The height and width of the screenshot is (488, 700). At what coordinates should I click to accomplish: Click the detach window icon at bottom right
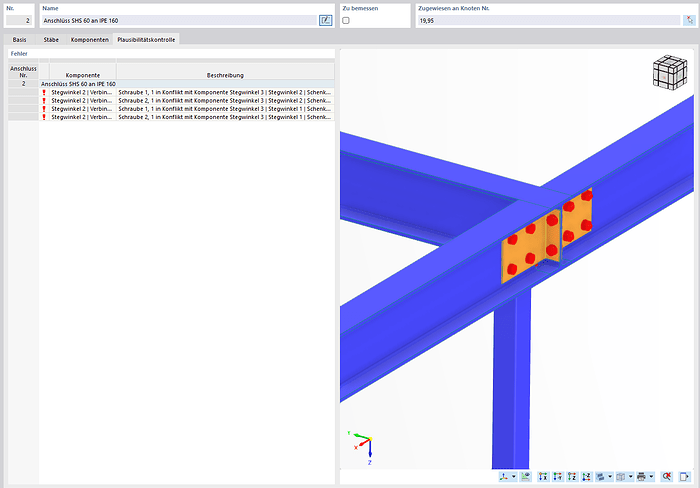tap(685, 477)
